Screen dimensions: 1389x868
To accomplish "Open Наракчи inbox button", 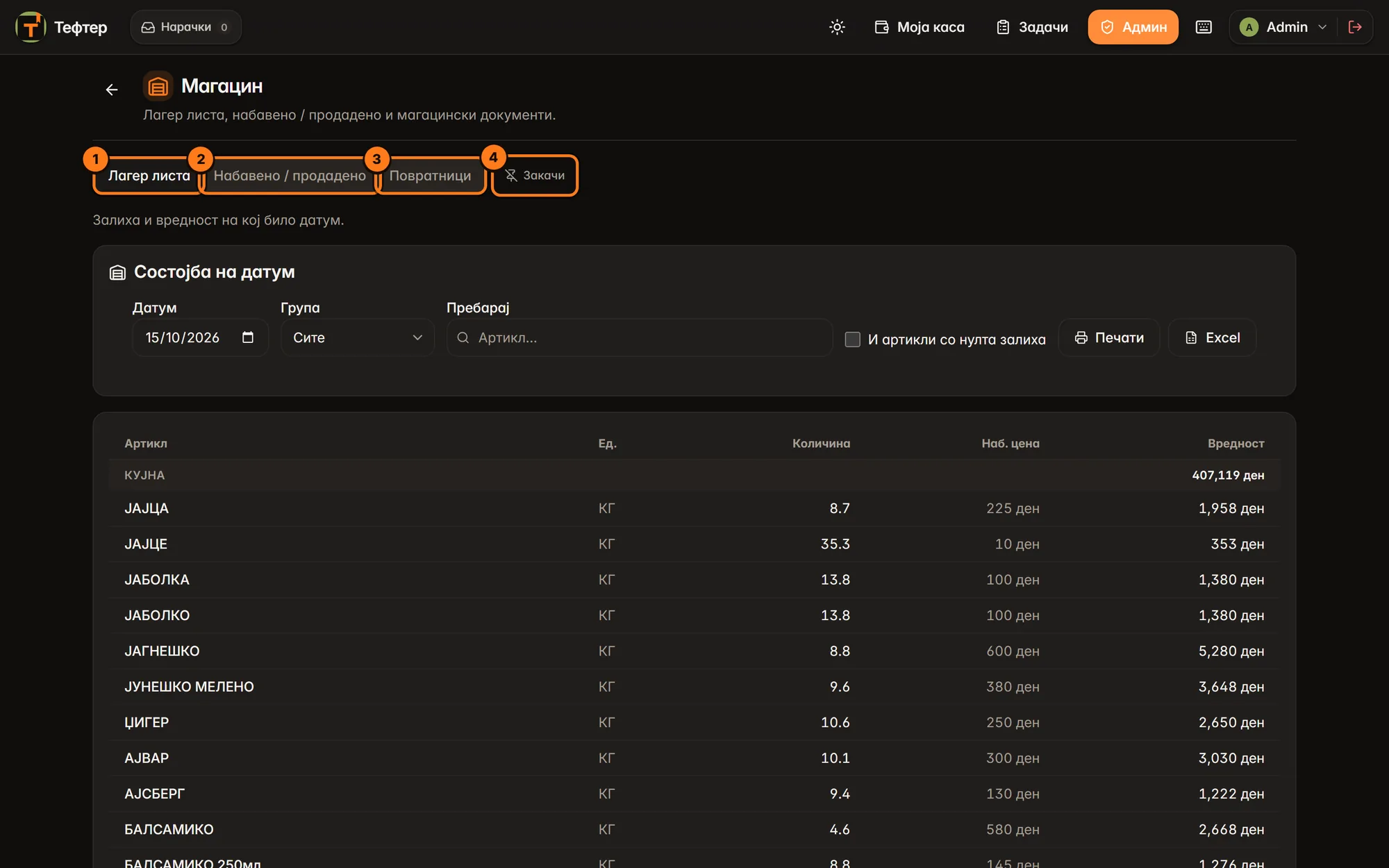I will [x=185, y=27].
